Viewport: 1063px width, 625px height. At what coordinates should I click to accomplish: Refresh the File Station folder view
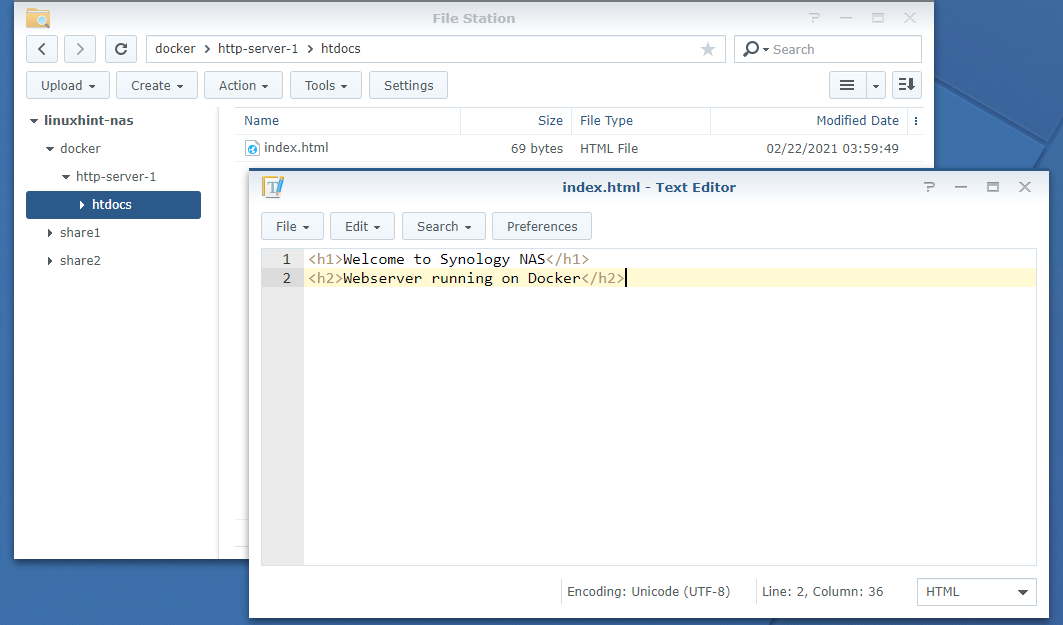pos(121,49)
